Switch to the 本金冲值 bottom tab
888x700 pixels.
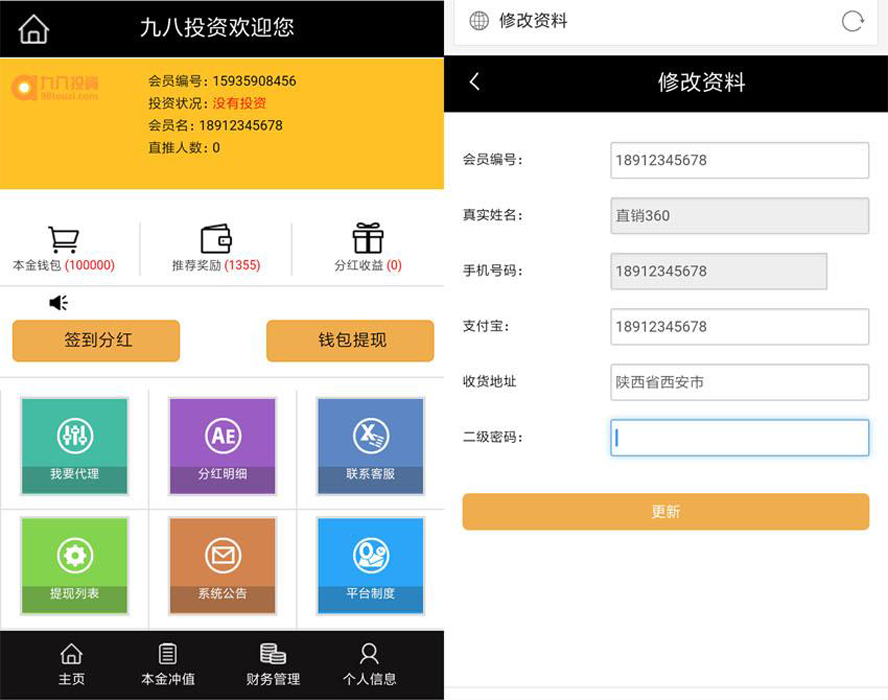[x=168, y=664]
